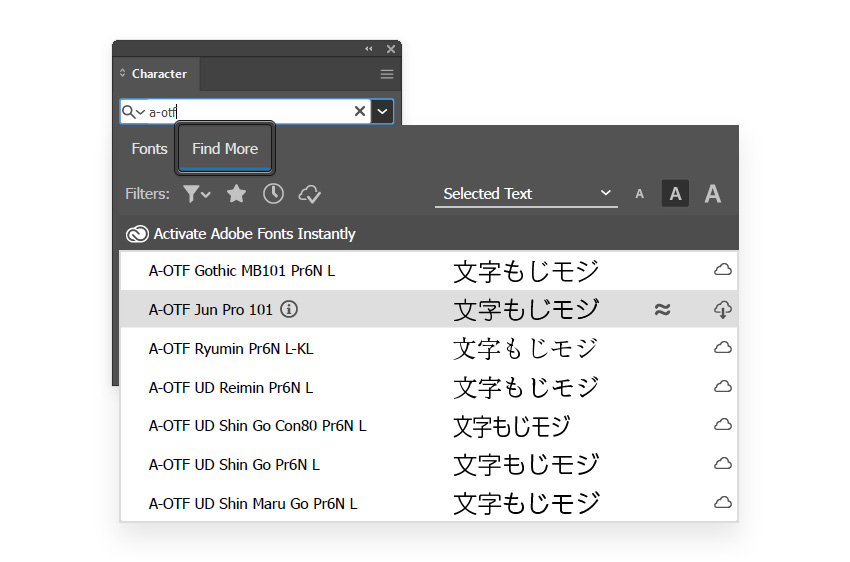
Task: Select A-OTF Jun Pro 101 font
Action: tap(210, 309)
